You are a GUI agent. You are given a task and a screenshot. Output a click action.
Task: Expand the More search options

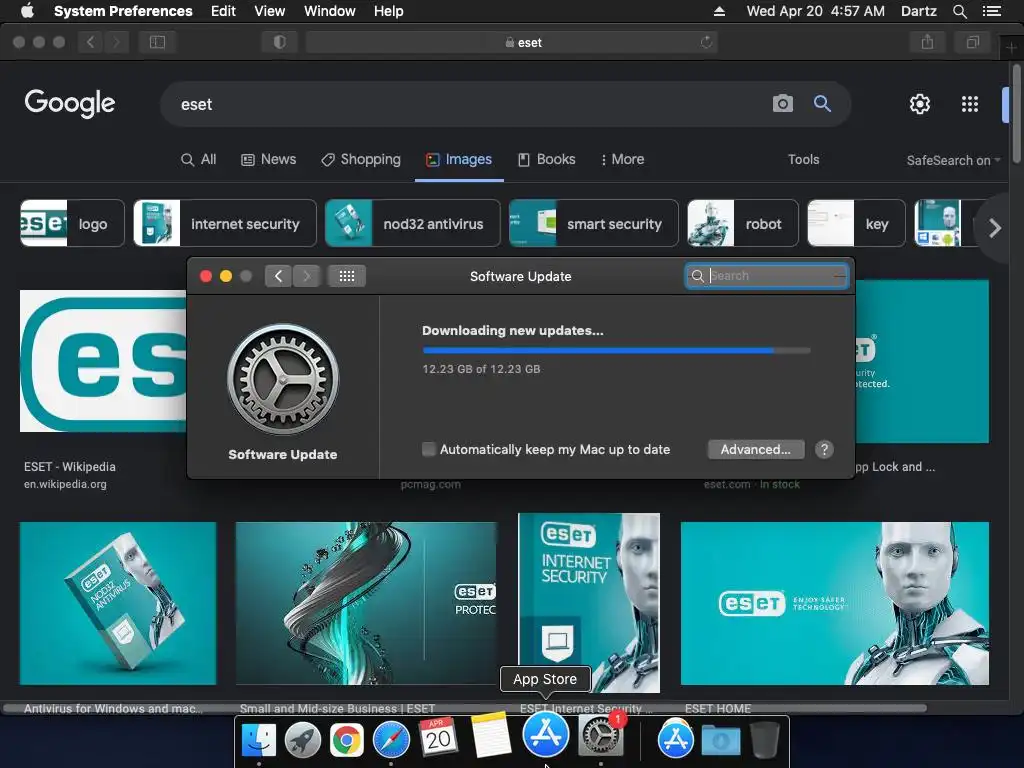click(x=622, y=159)
